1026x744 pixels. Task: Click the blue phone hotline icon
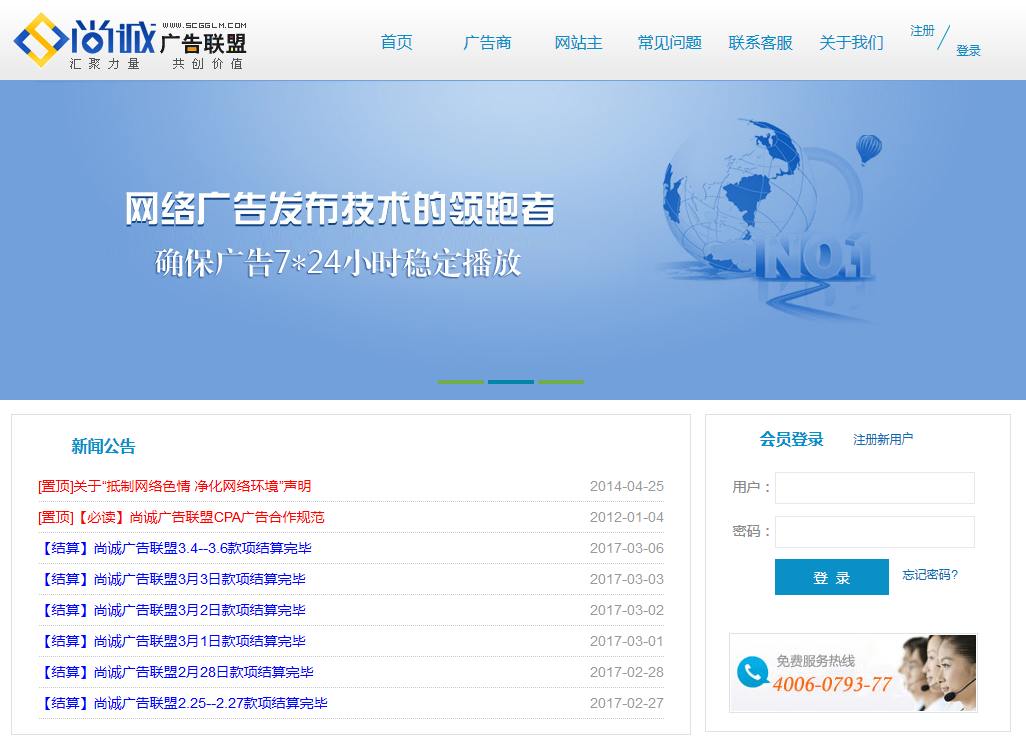tap(752, 671)
